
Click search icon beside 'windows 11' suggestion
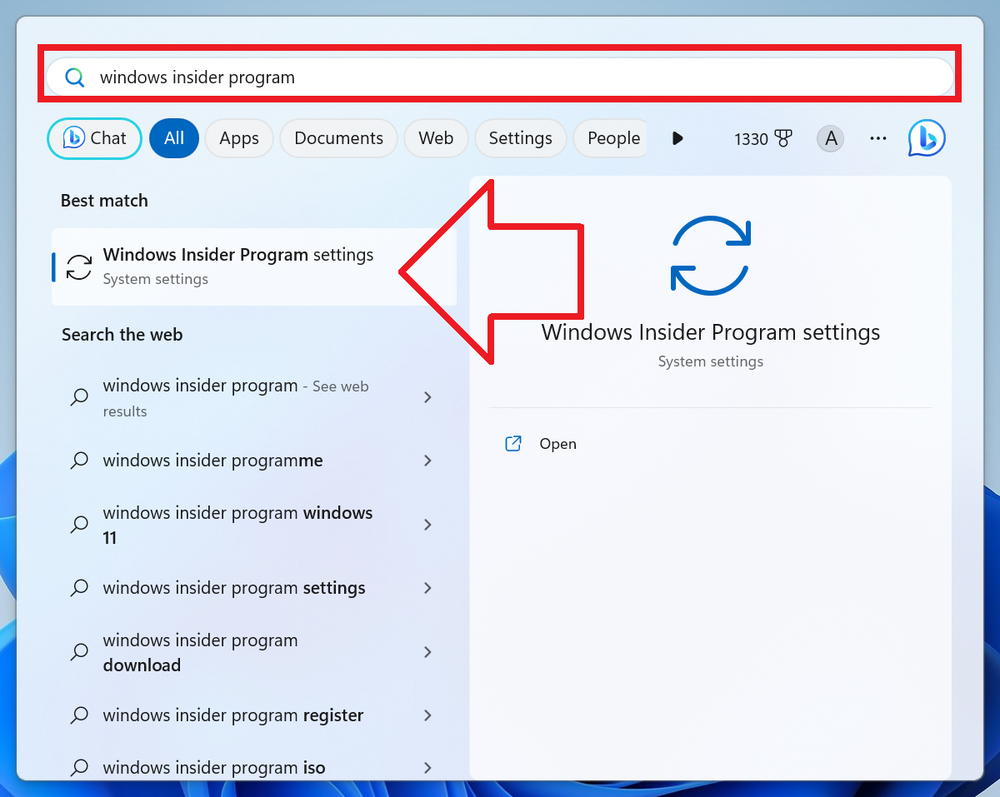pyautogui.click(x=79, y=524)
